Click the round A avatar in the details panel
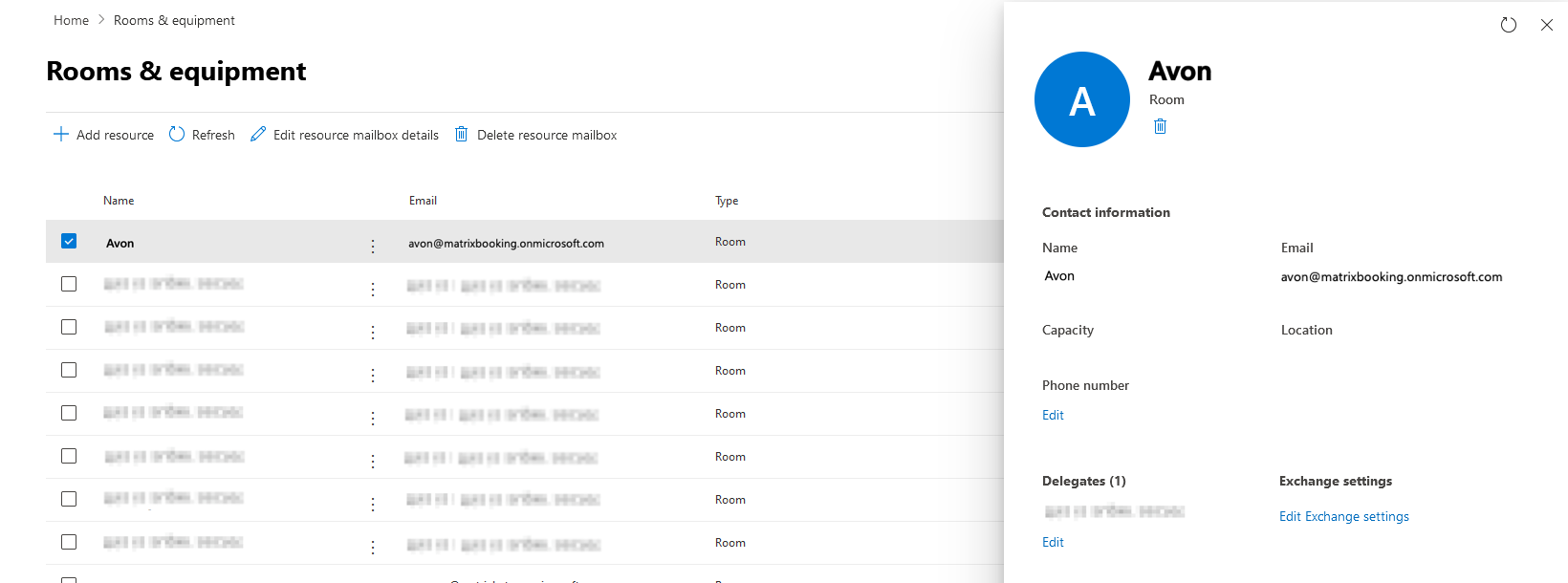Image resolution: width=1568 pixels, height=583 pixels. coord(1082,99)
